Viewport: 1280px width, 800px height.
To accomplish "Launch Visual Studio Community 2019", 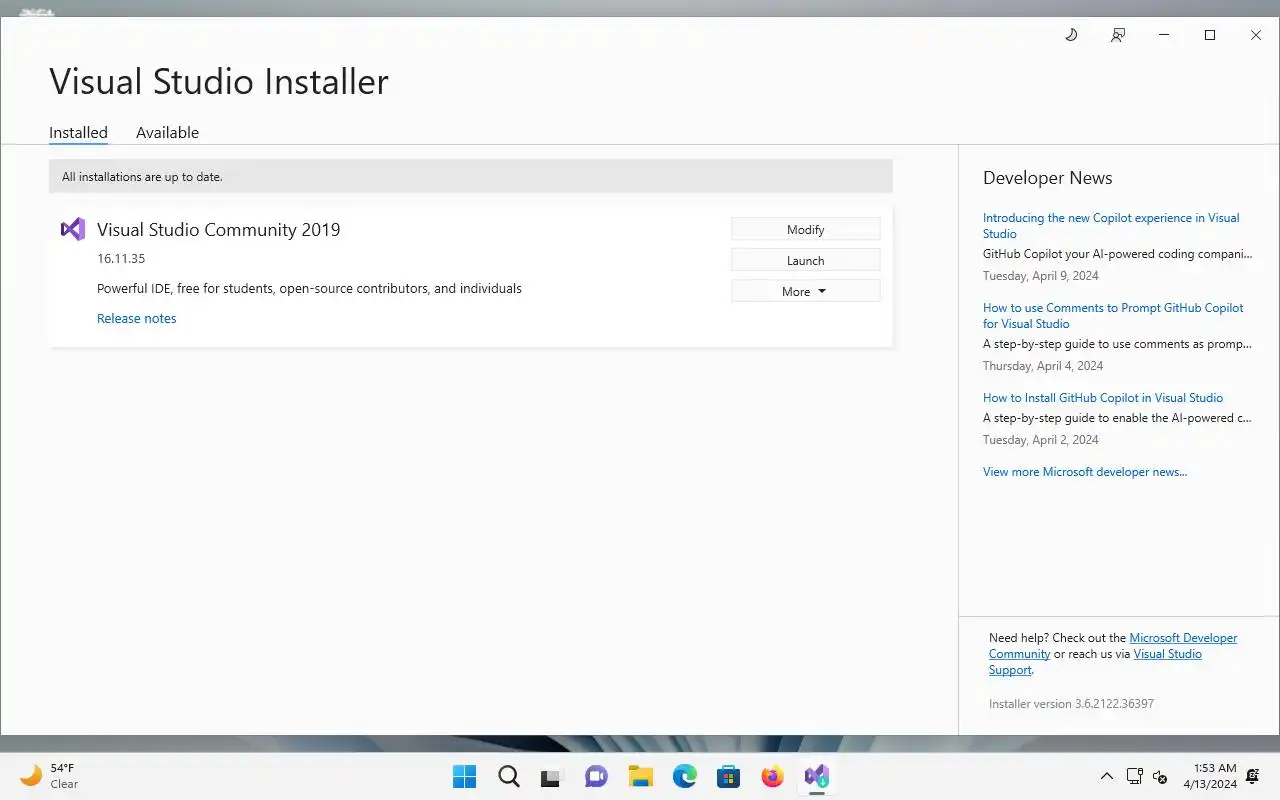I will (x=805, y=260).
